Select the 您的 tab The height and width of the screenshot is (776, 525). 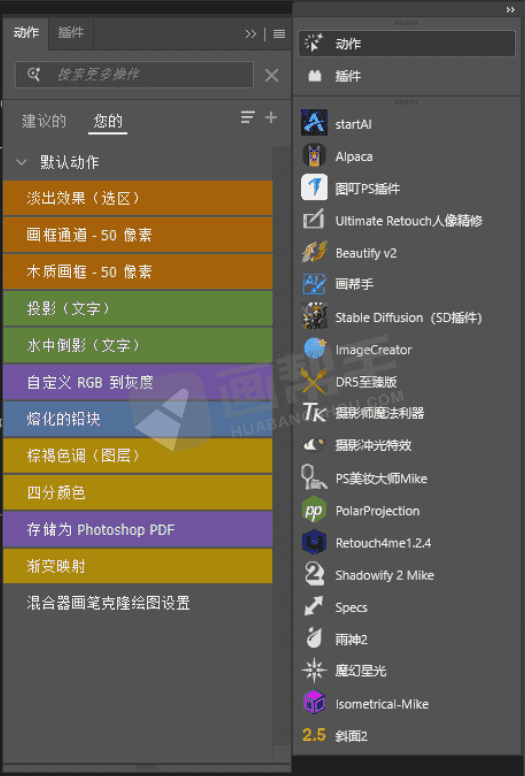(x=108, y=121)
